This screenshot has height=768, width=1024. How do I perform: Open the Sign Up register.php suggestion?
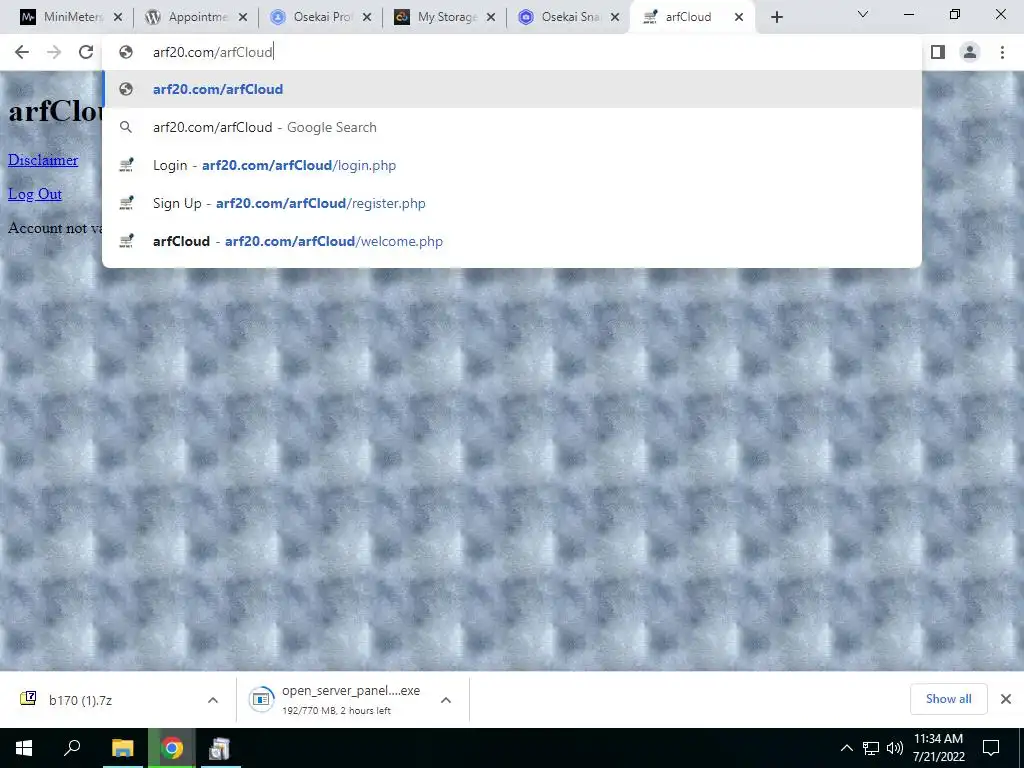click(x=512, y=202)
